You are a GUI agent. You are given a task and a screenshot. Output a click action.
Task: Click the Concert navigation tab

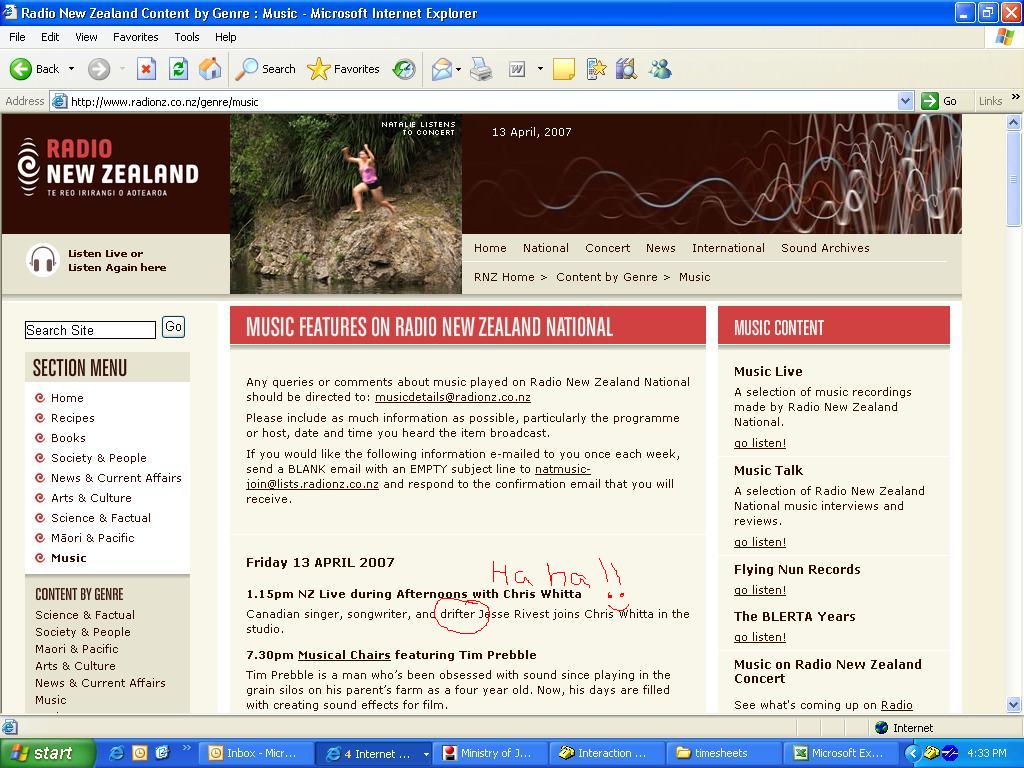click(607, 248)
